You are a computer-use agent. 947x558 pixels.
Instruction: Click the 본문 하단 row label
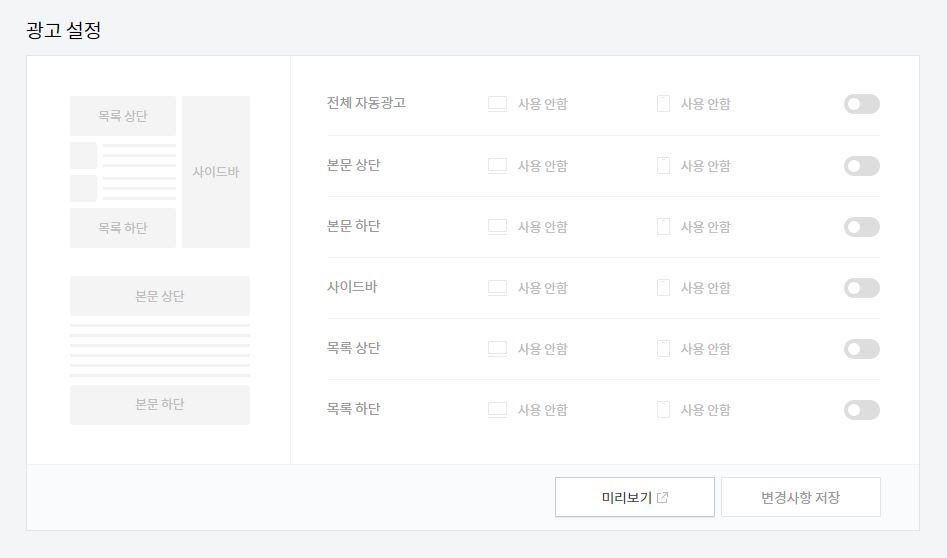point(353,226)
